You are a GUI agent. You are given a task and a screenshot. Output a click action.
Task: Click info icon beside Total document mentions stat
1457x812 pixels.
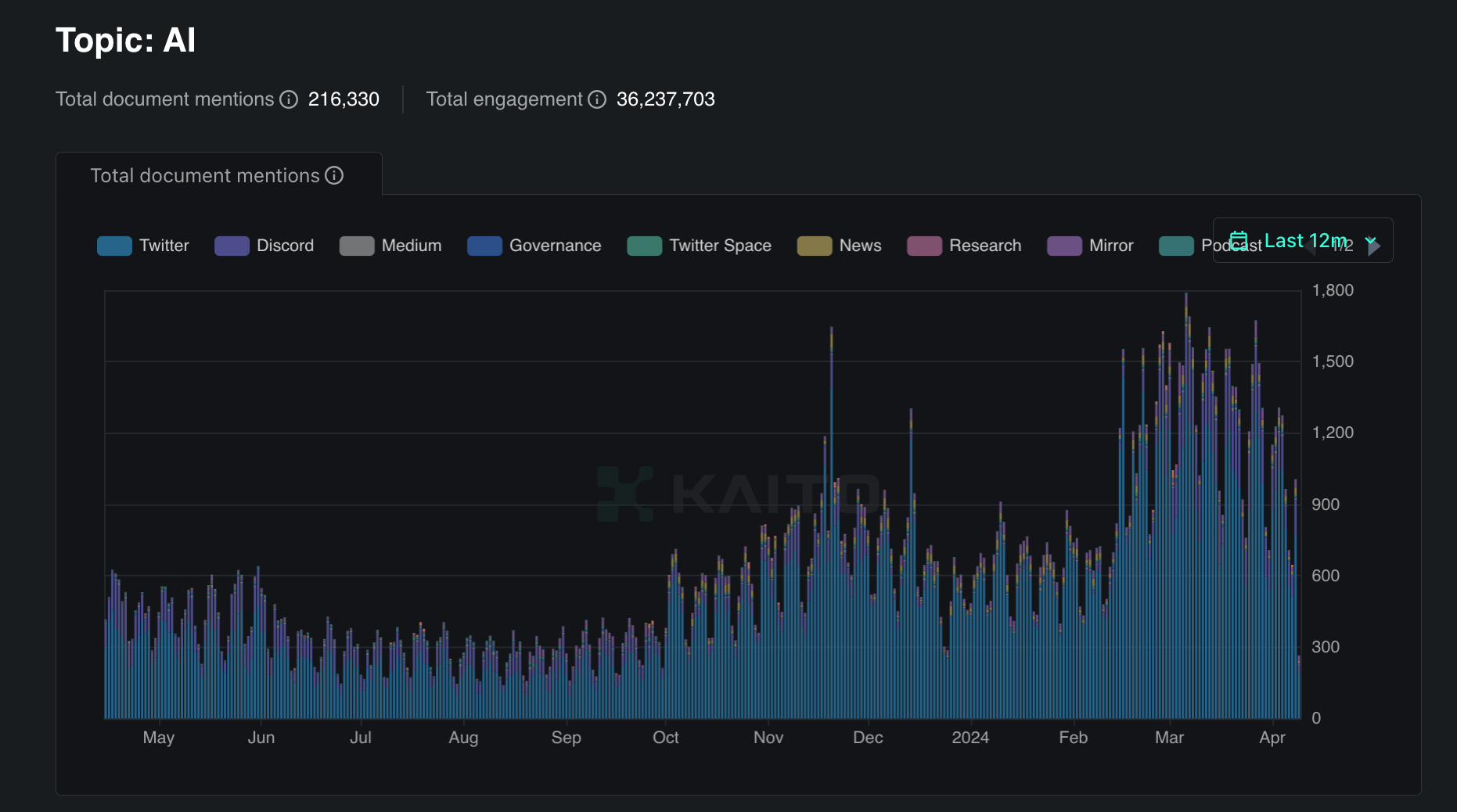(x=289, y=99)
